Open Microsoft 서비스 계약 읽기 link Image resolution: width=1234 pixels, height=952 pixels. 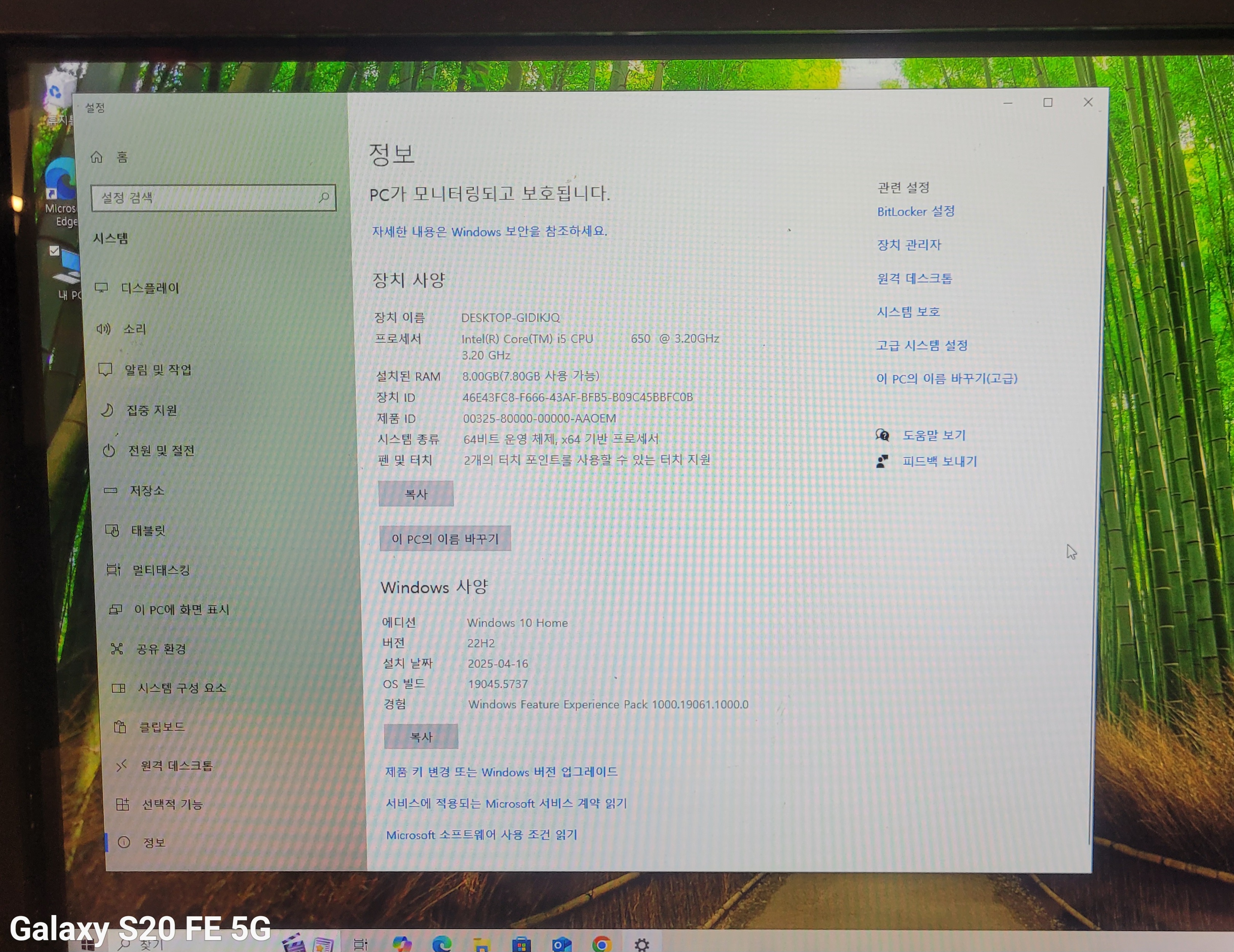tap(506, 804)
